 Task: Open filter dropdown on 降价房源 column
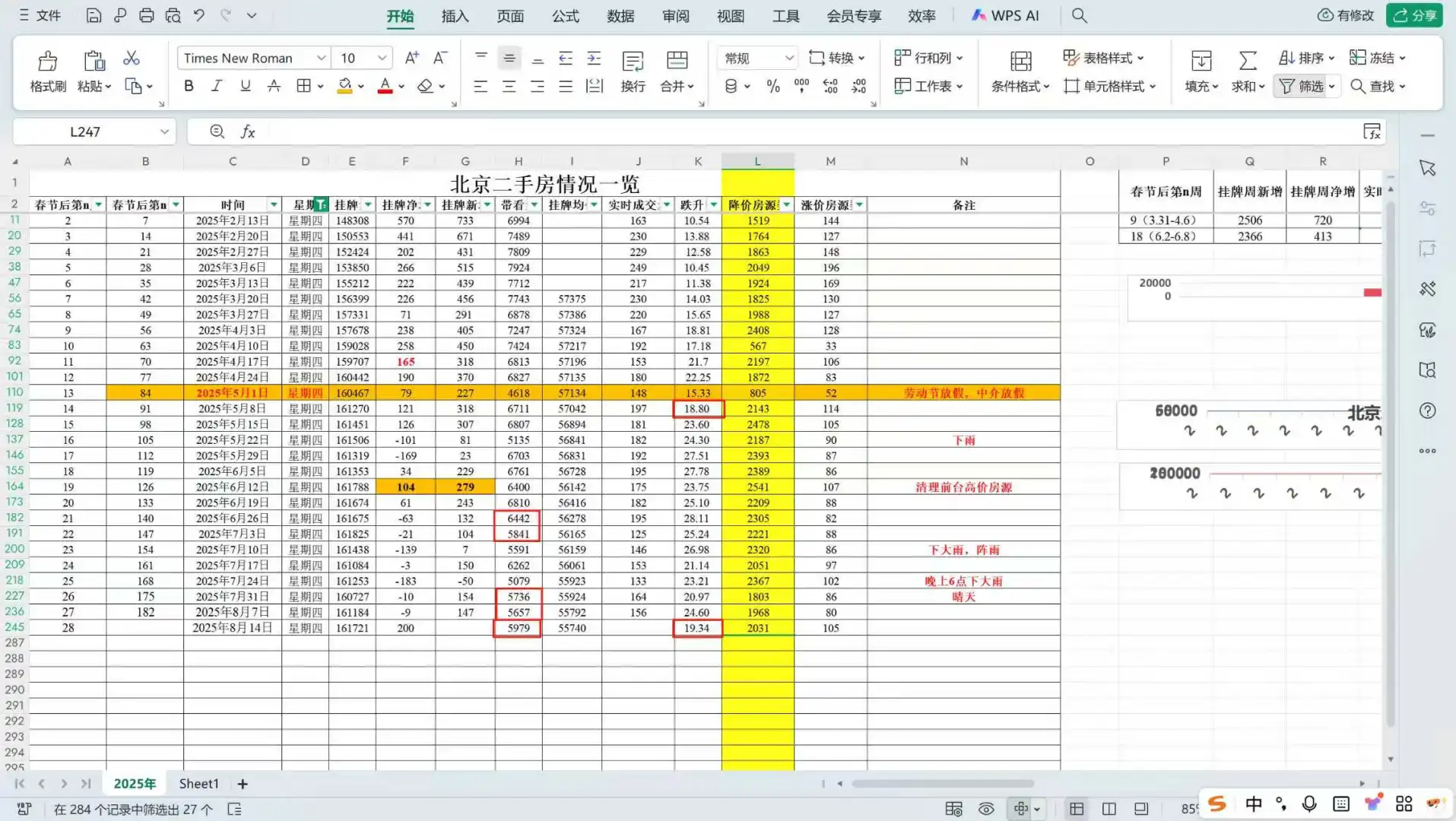[787, 204]
